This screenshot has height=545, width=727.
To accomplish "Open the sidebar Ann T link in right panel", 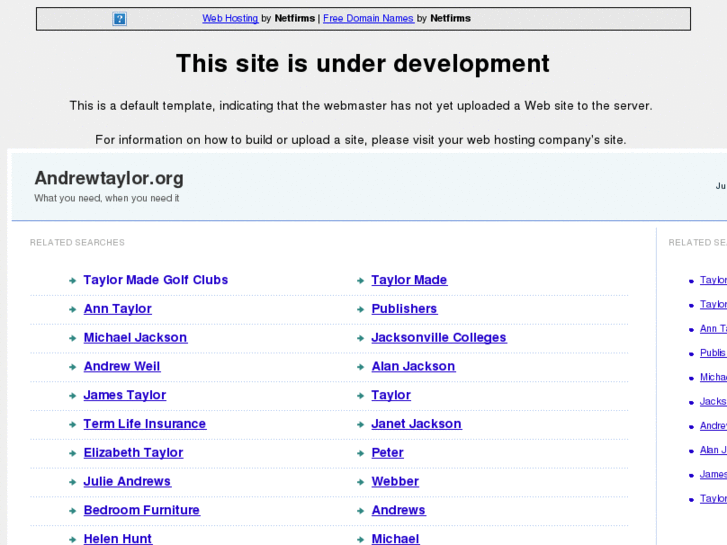I will pos(713,328).
